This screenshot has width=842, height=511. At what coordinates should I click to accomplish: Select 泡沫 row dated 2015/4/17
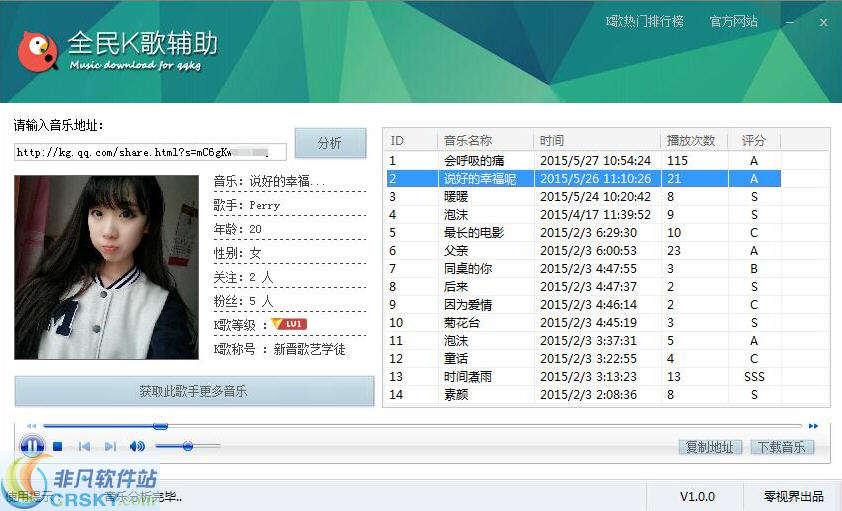(584, 215)
